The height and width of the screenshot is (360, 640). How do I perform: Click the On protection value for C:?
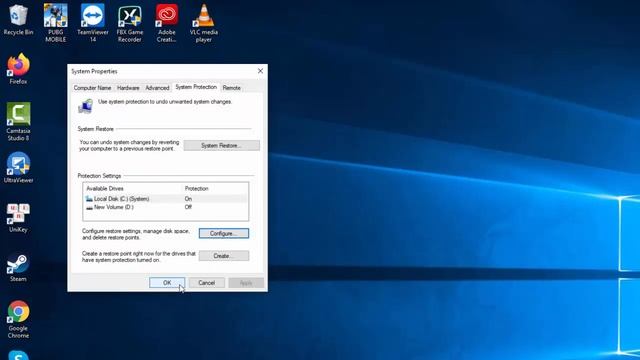[188, 199]
